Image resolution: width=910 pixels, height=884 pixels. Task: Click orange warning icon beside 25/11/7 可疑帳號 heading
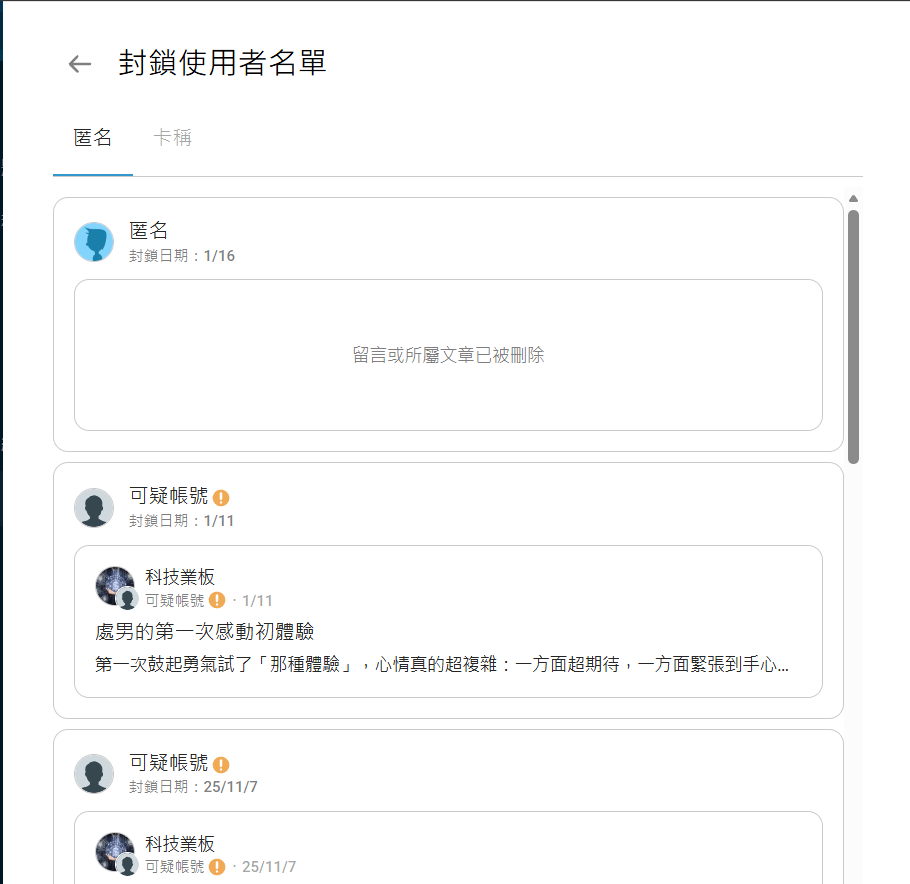tap(221, 764)
